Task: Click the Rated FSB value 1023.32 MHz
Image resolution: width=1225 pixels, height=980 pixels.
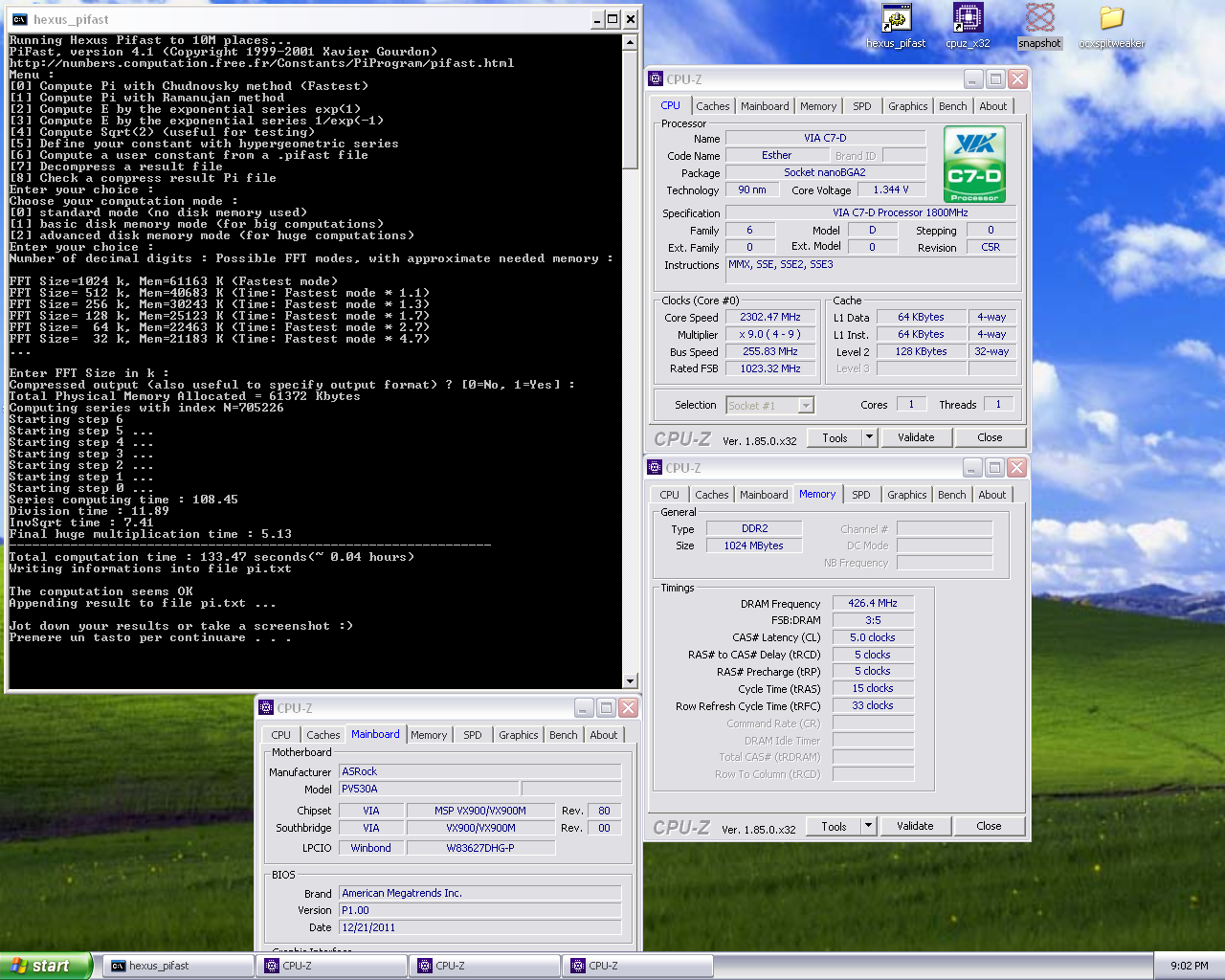Action: pos(769,368)
